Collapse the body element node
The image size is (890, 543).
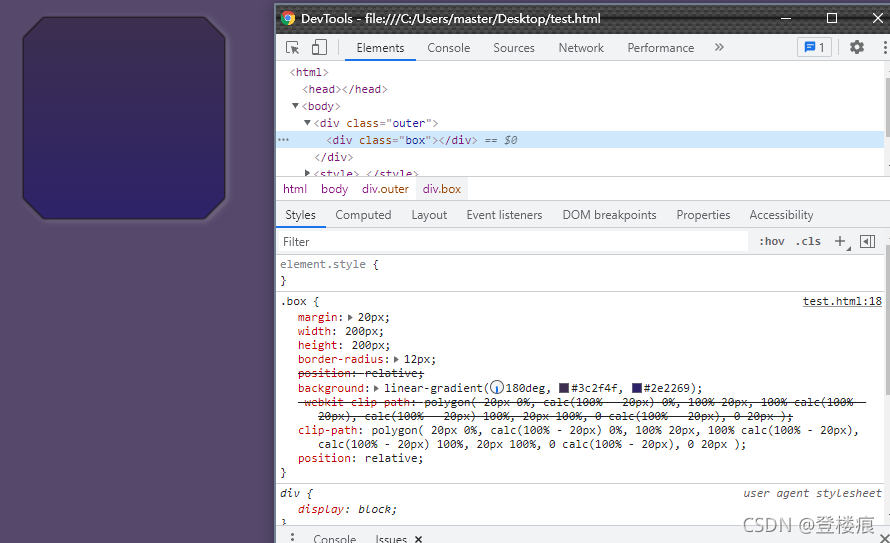pyautogui.click(x=295, y=106)
